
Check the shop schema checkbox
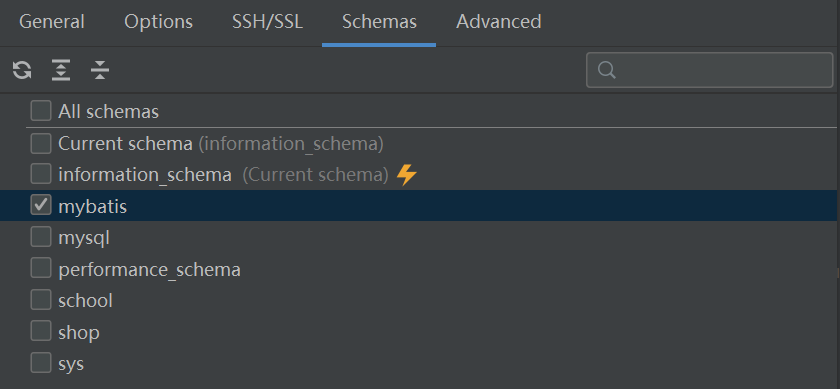[41, 332]
